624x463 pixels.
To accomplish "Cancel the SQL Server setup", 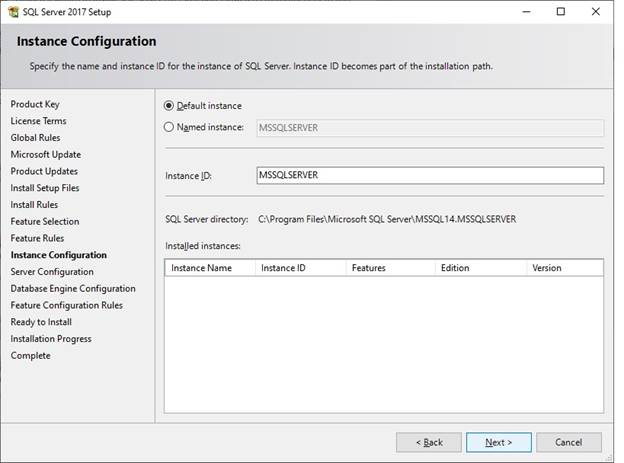I will 568,442.
